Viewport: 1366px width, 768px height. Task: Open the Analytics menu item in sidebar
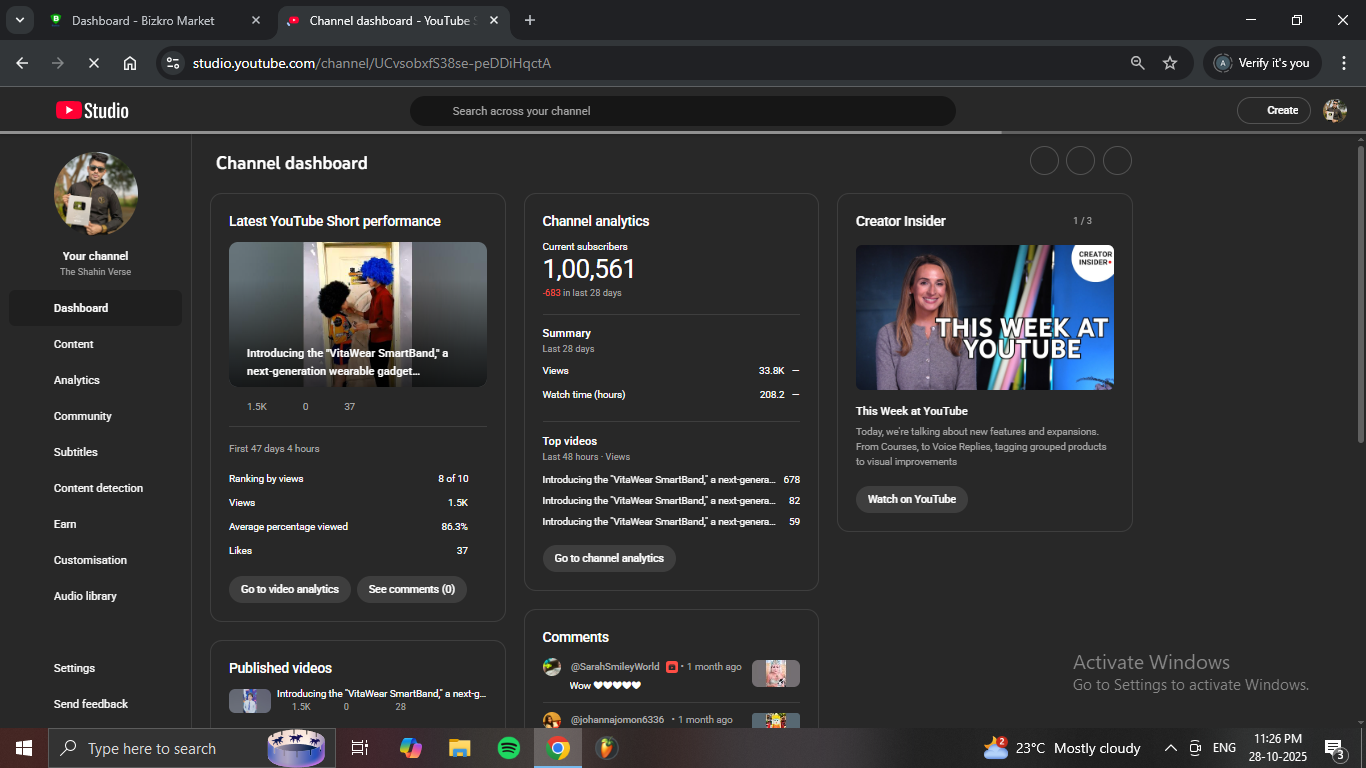77,380
